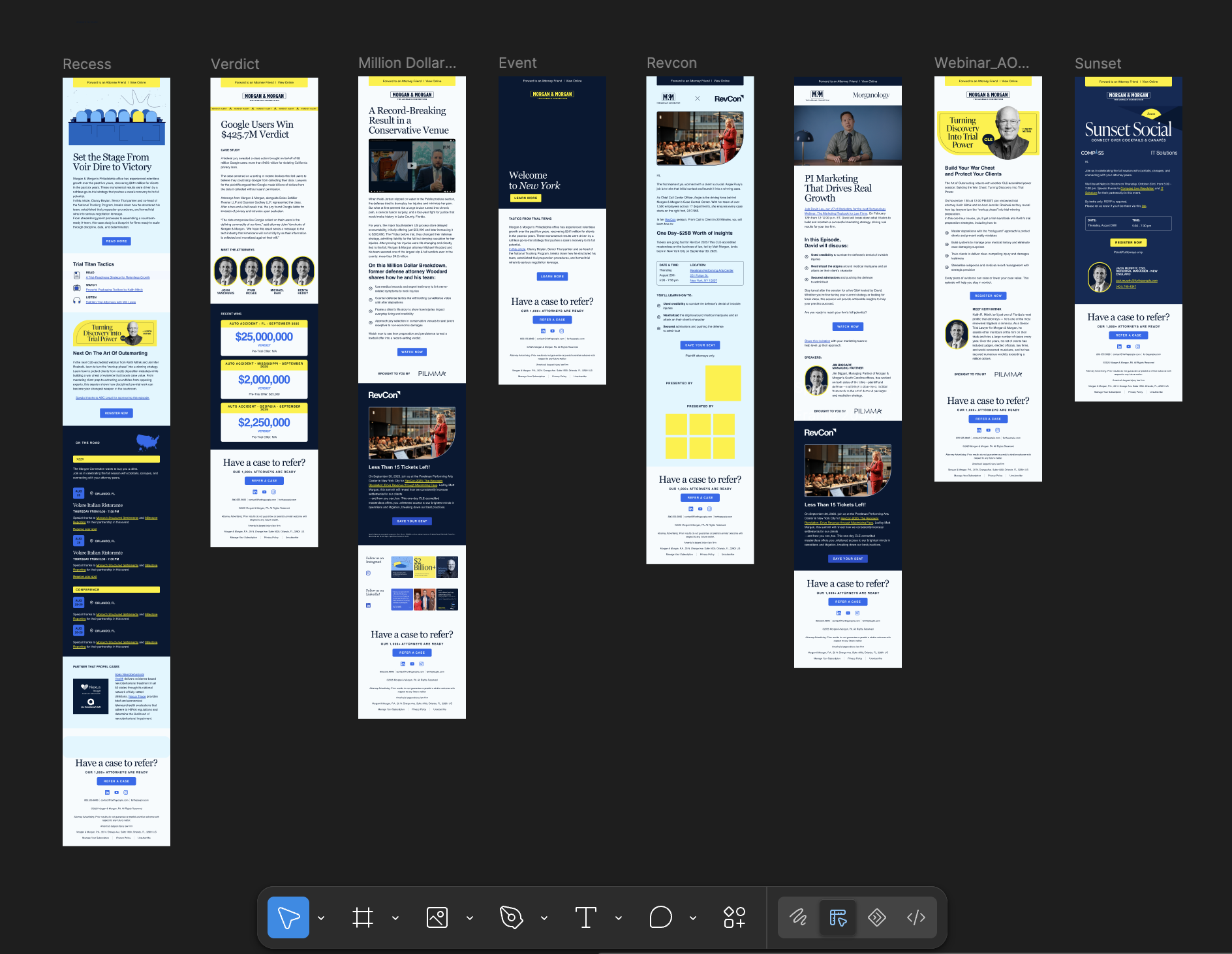Switch to Draw mode
Image resolution: width=1232 pixels, height=954 pixels.
[799, 917]
